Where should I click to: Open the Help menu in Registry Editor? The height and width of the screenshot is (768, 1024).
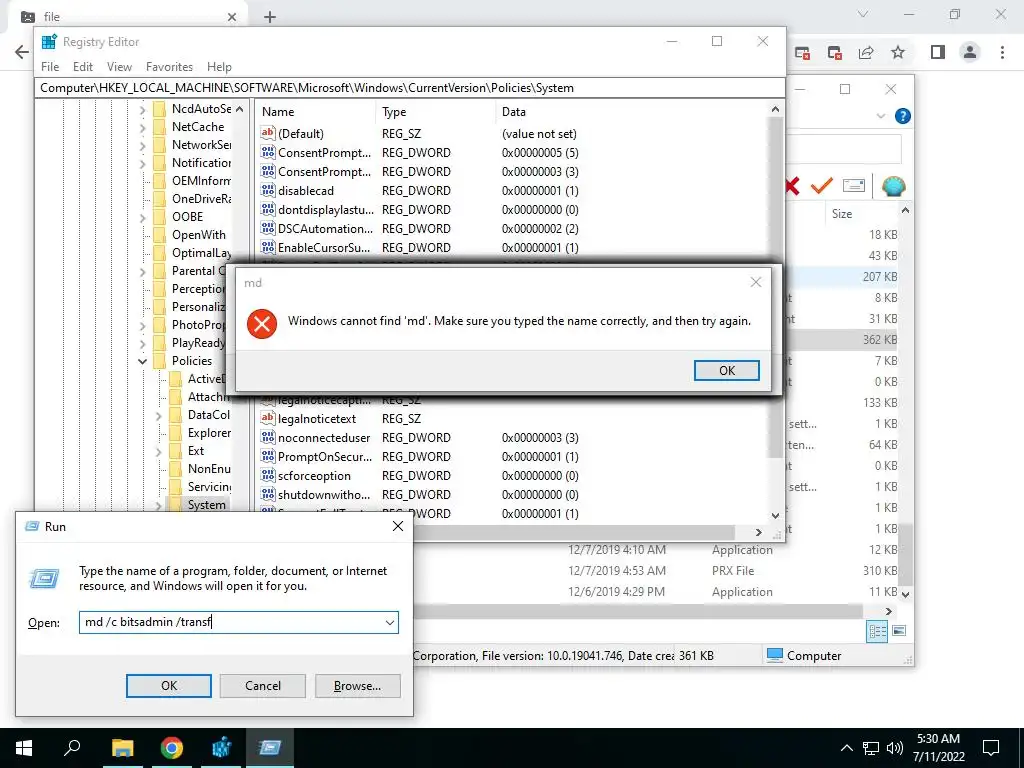[219, 67]
